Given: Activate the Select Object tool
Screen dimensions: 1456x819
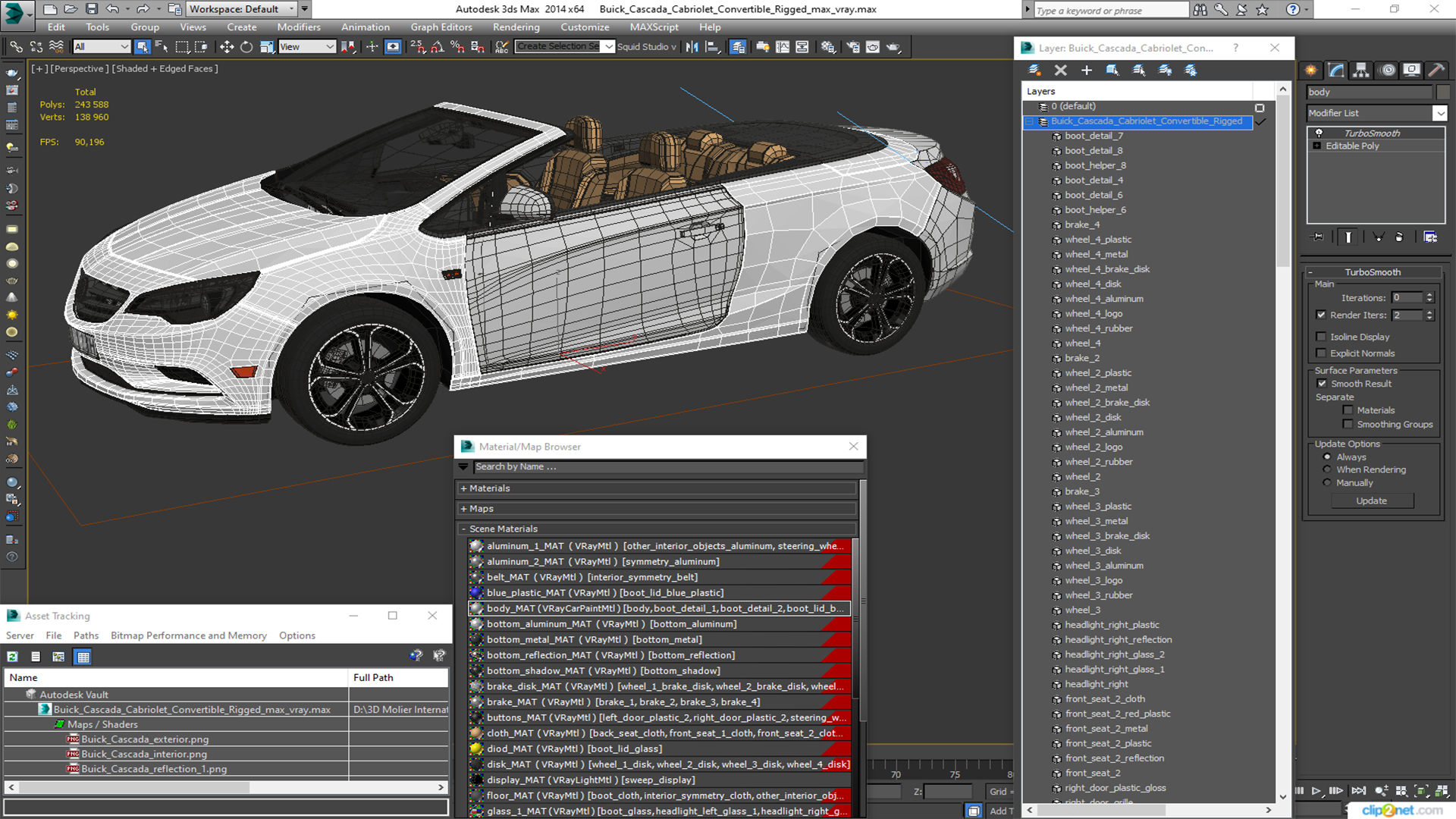Looking at the screenshot, I should tap(142, 47).
